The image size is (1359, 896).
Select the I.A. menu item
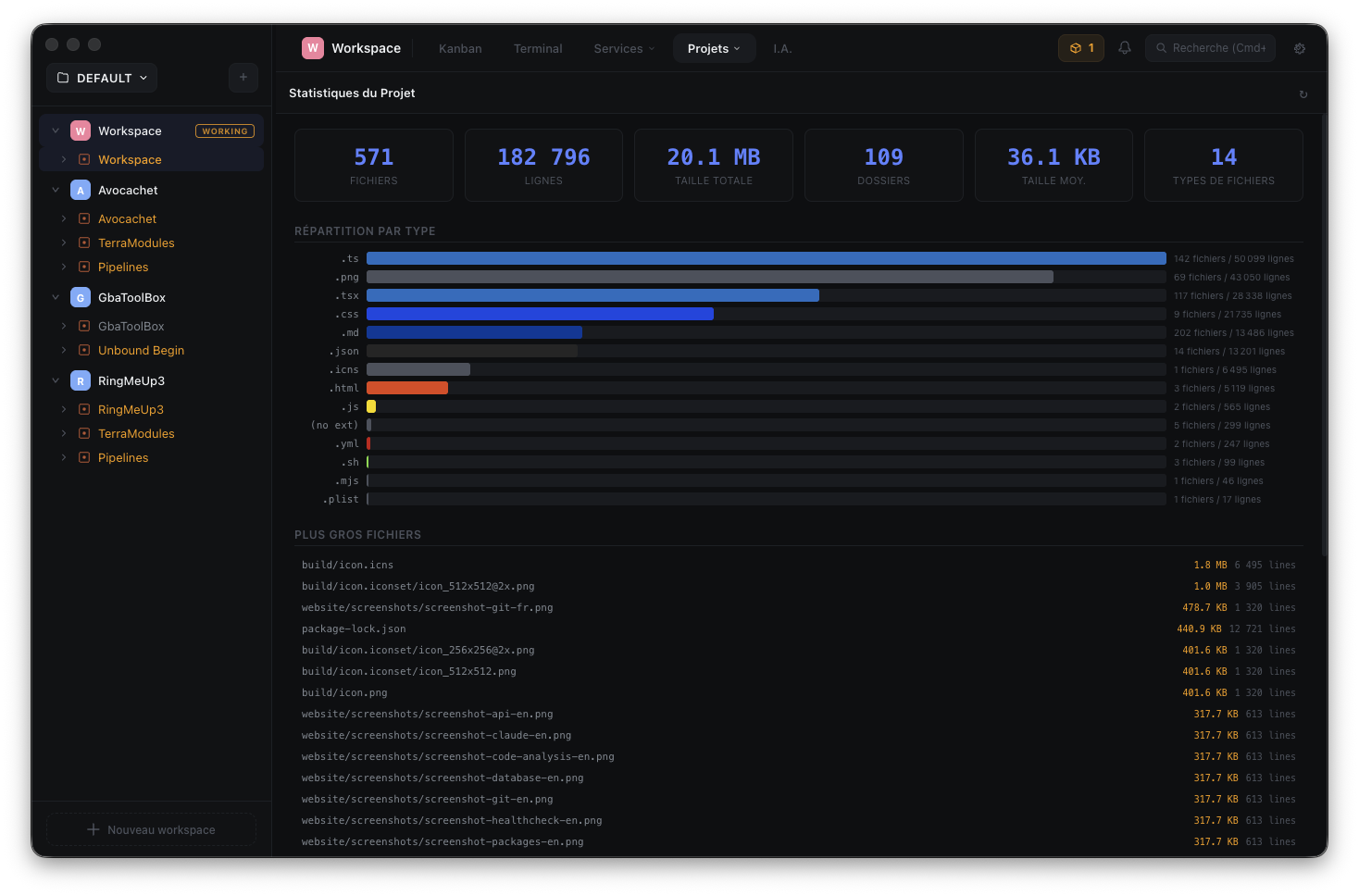click(782, 48)
